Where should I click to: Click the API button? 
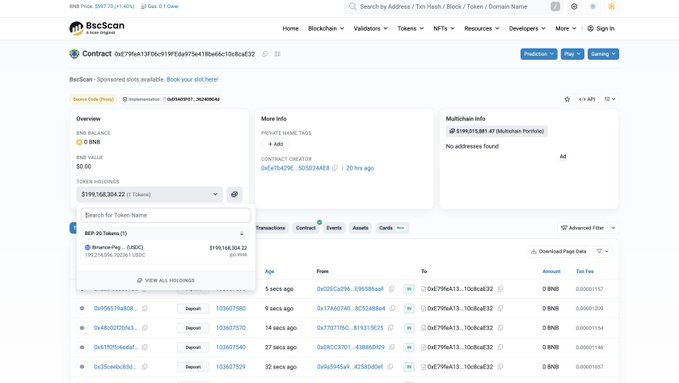pos(587,99)
